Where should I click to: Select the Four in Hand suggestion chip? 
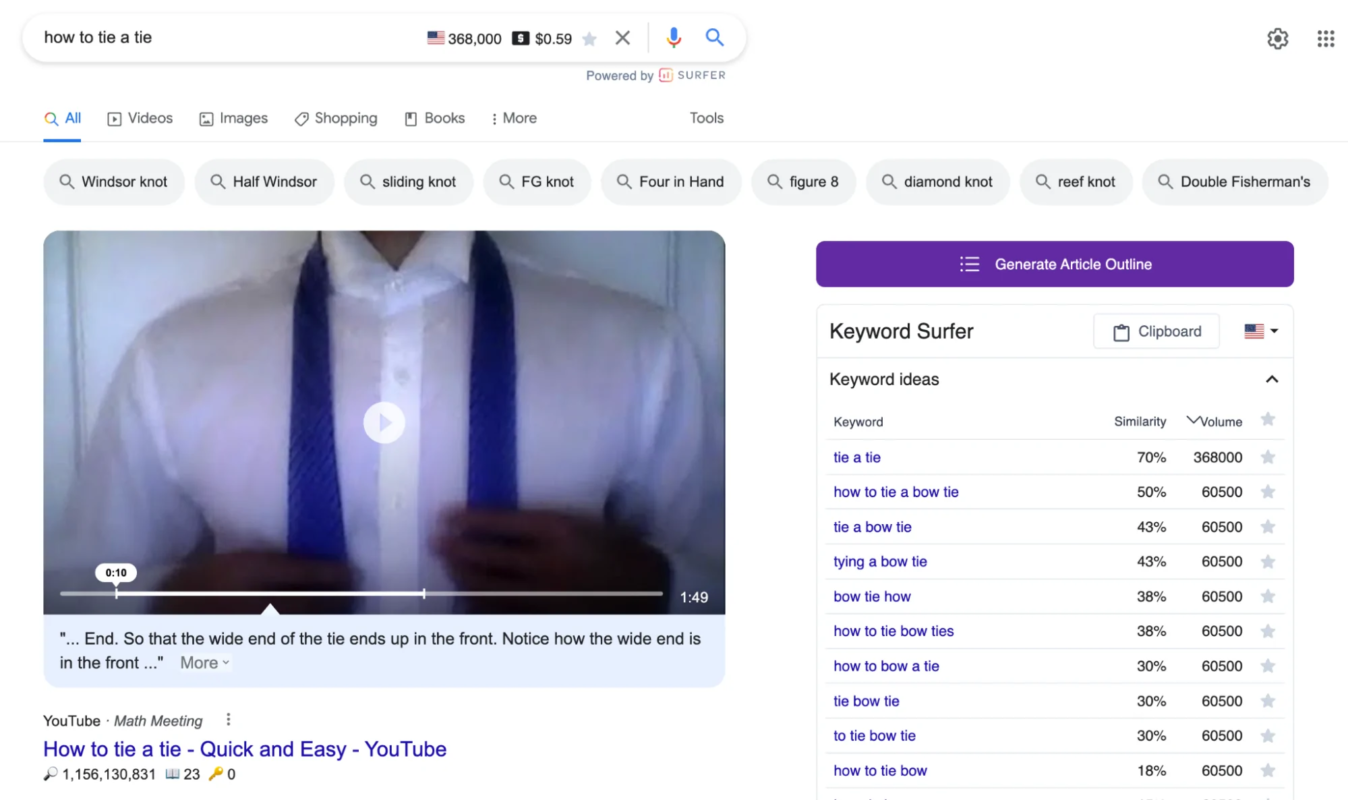pyautogui.click(x=671, y=182)
